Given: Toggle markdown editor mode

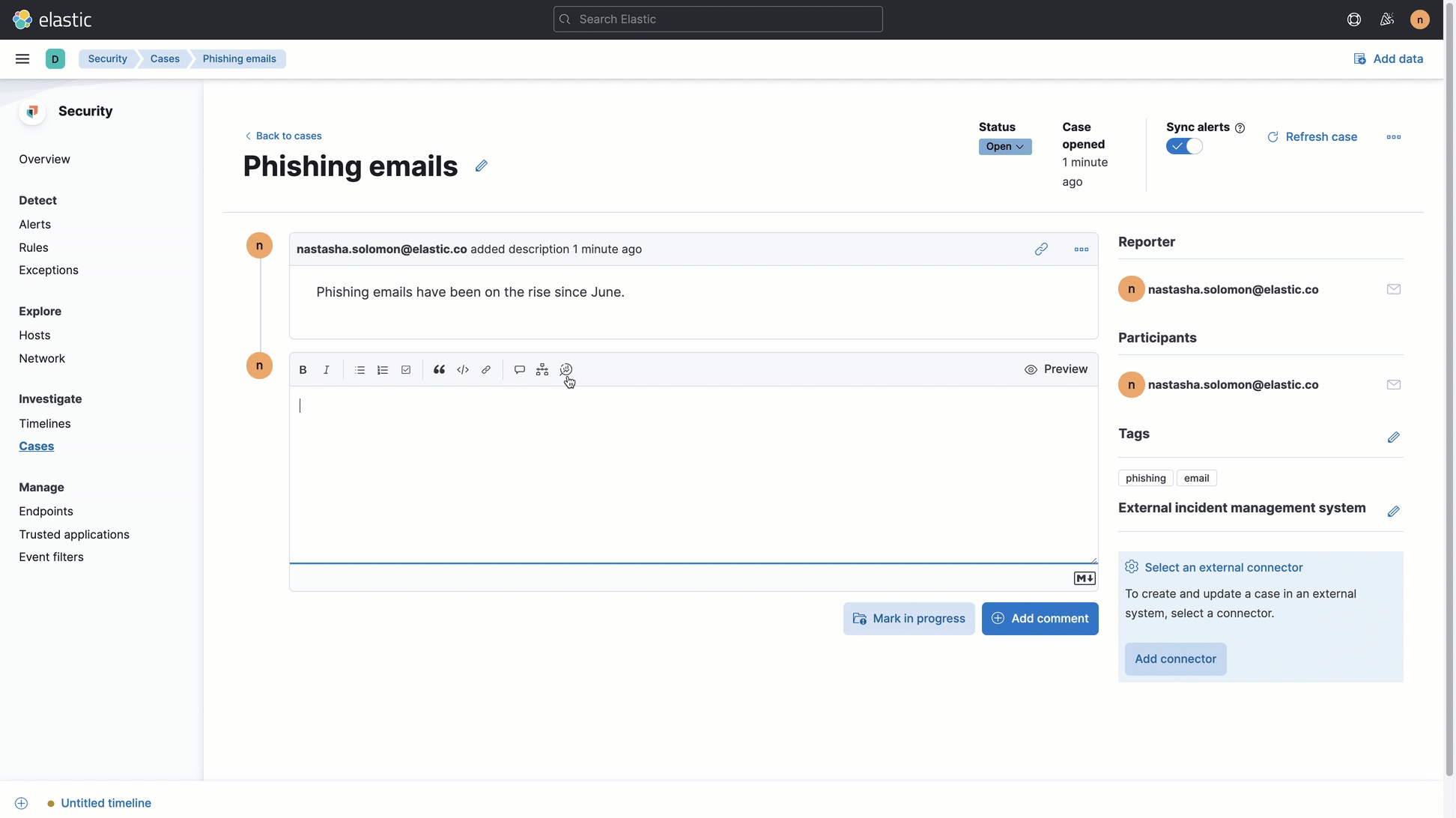Looking at the screenshot, I should pos(1085,578).
